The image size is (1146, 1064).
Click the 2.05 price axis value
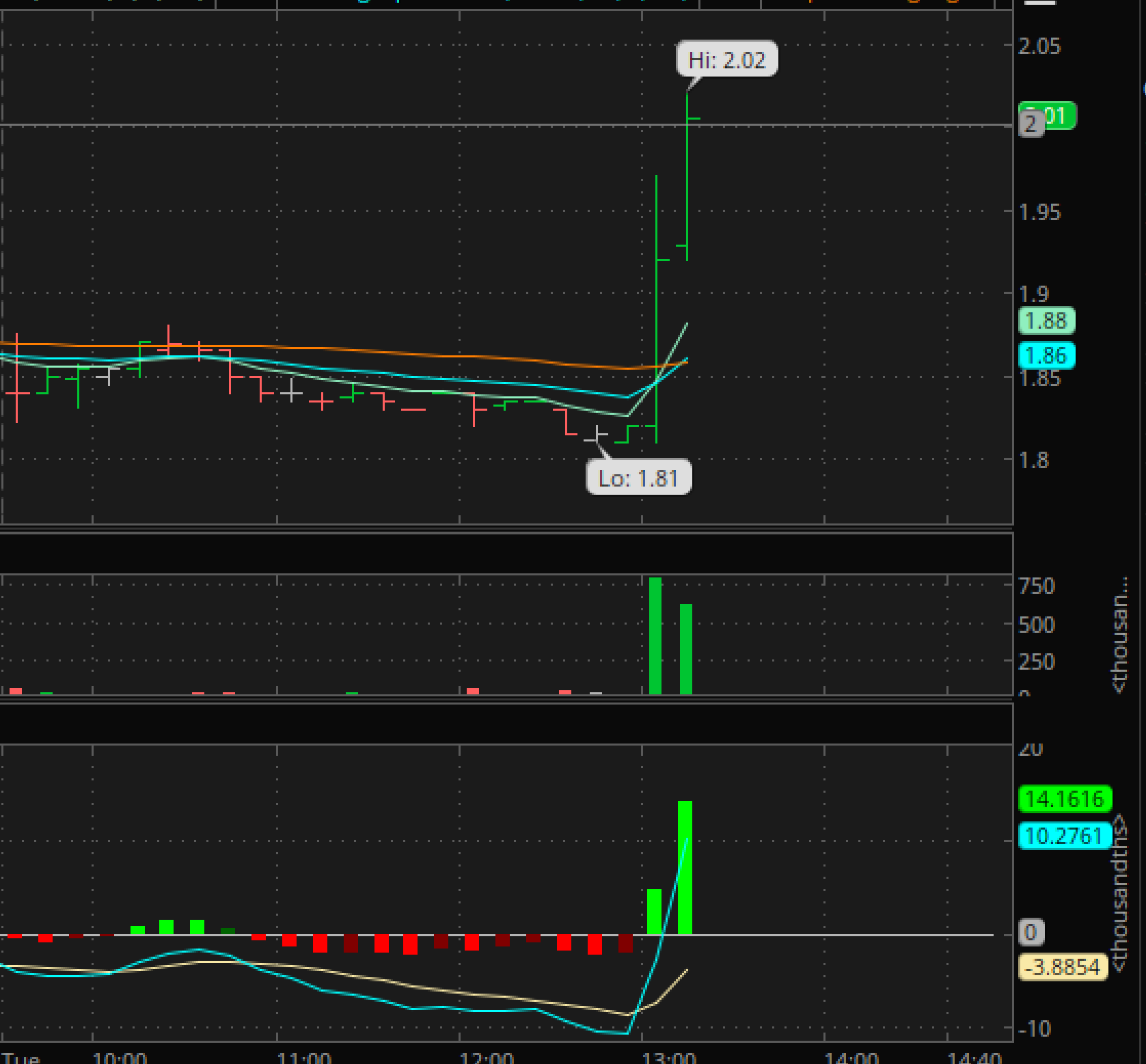pos(1039,46)
